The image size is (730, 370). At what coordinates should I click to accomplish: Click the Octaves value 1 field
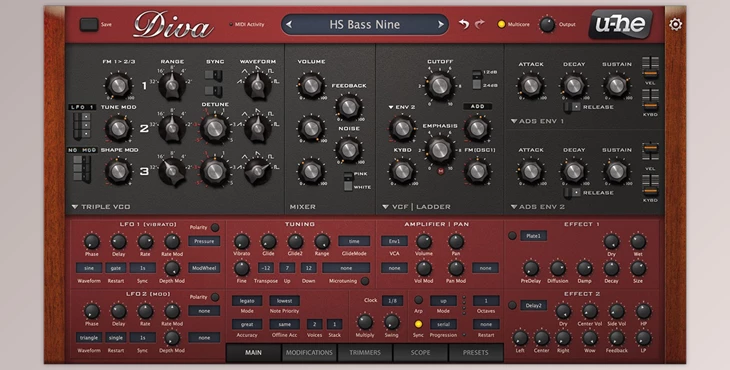tap(486, 301)
